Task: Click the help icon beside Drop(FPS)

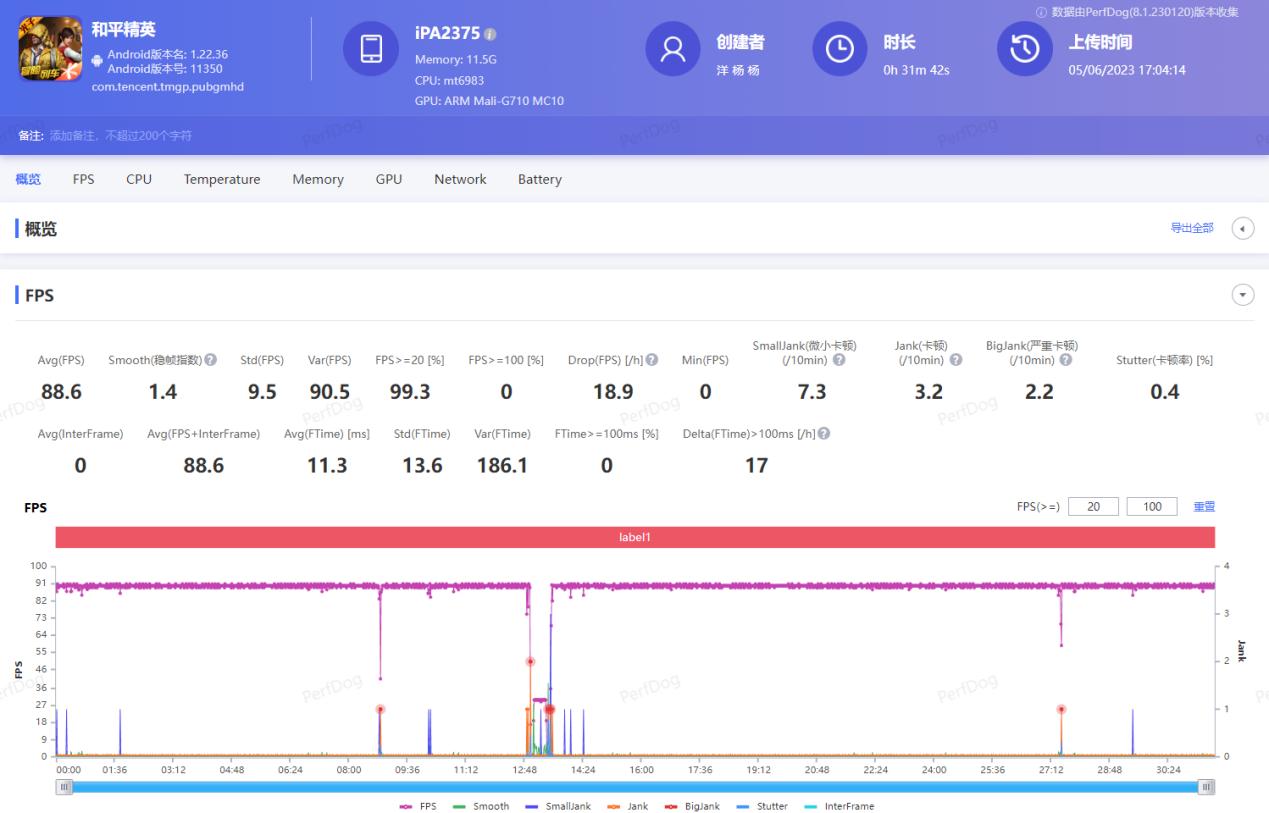Action: (x=652, y=361)
